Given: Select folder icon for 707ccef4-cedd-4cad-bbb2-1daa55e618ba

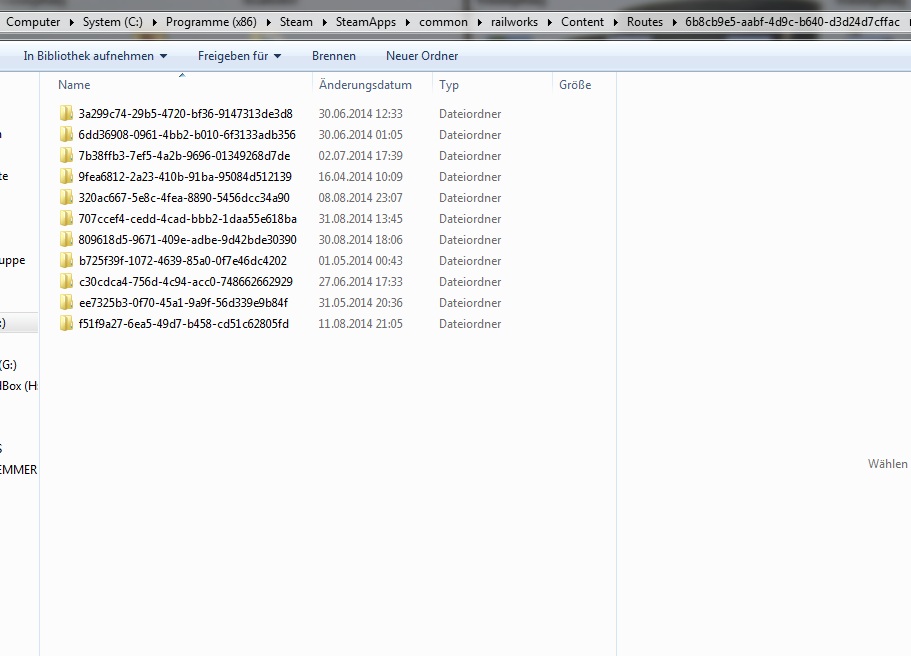Looking at the screenshot, I should coord(66,218).
